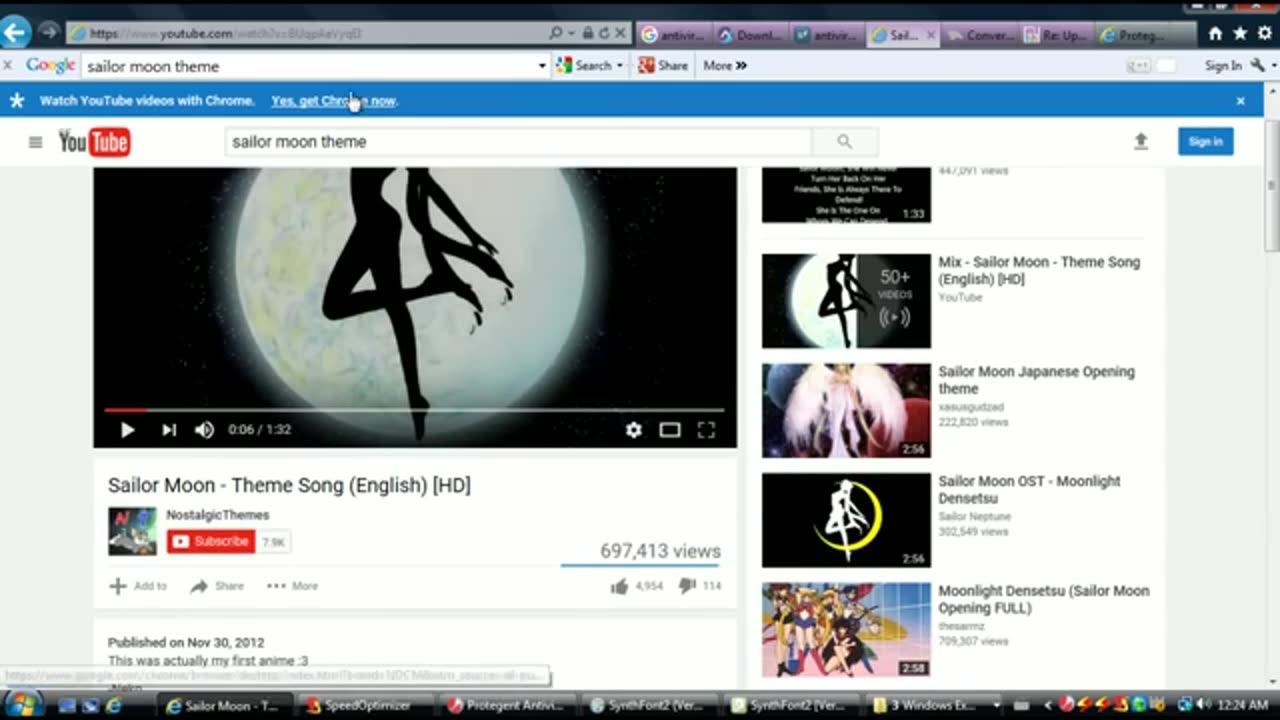This screenshot has width=1280, height=720.
Task: Toggle theater mode view
Action: pyautogui.click(x=670, y=430)
